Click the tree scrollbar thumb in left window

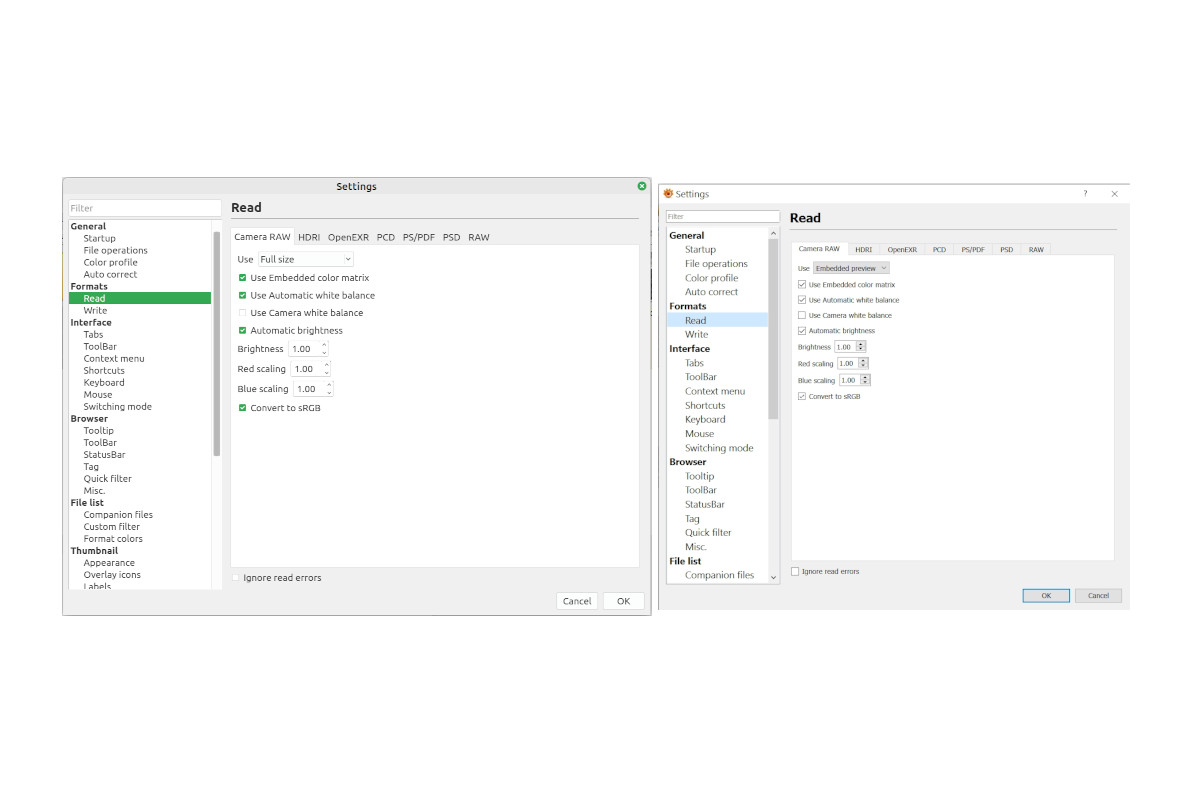[217, 344]
